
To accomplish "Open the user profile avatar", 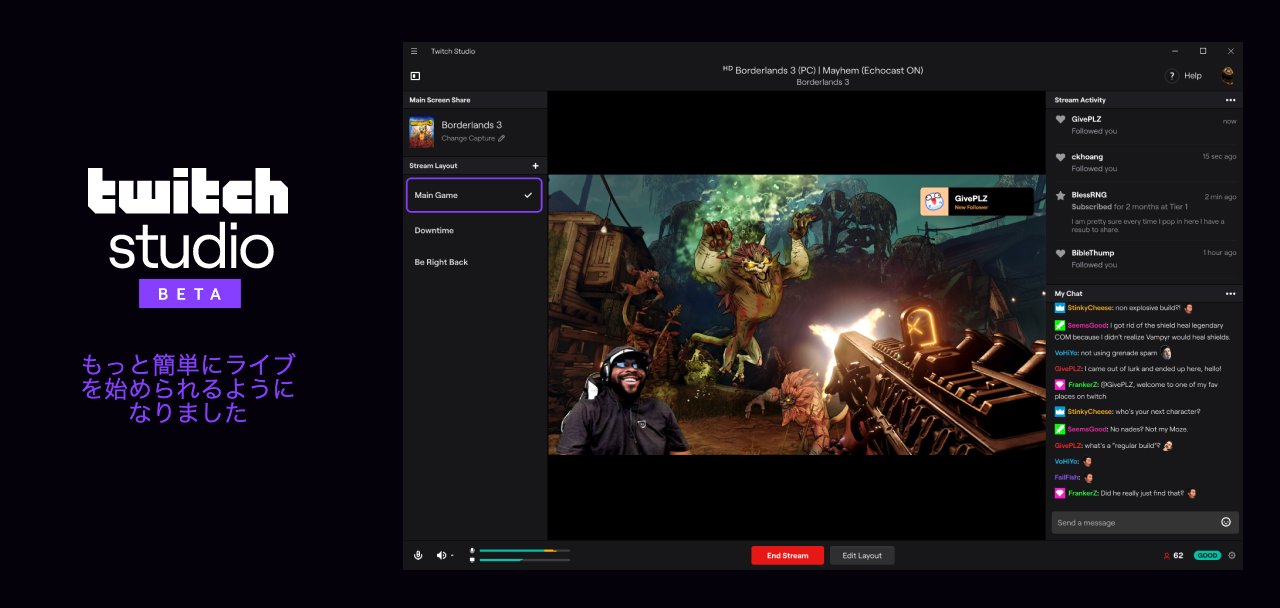I will (1227, 76).
